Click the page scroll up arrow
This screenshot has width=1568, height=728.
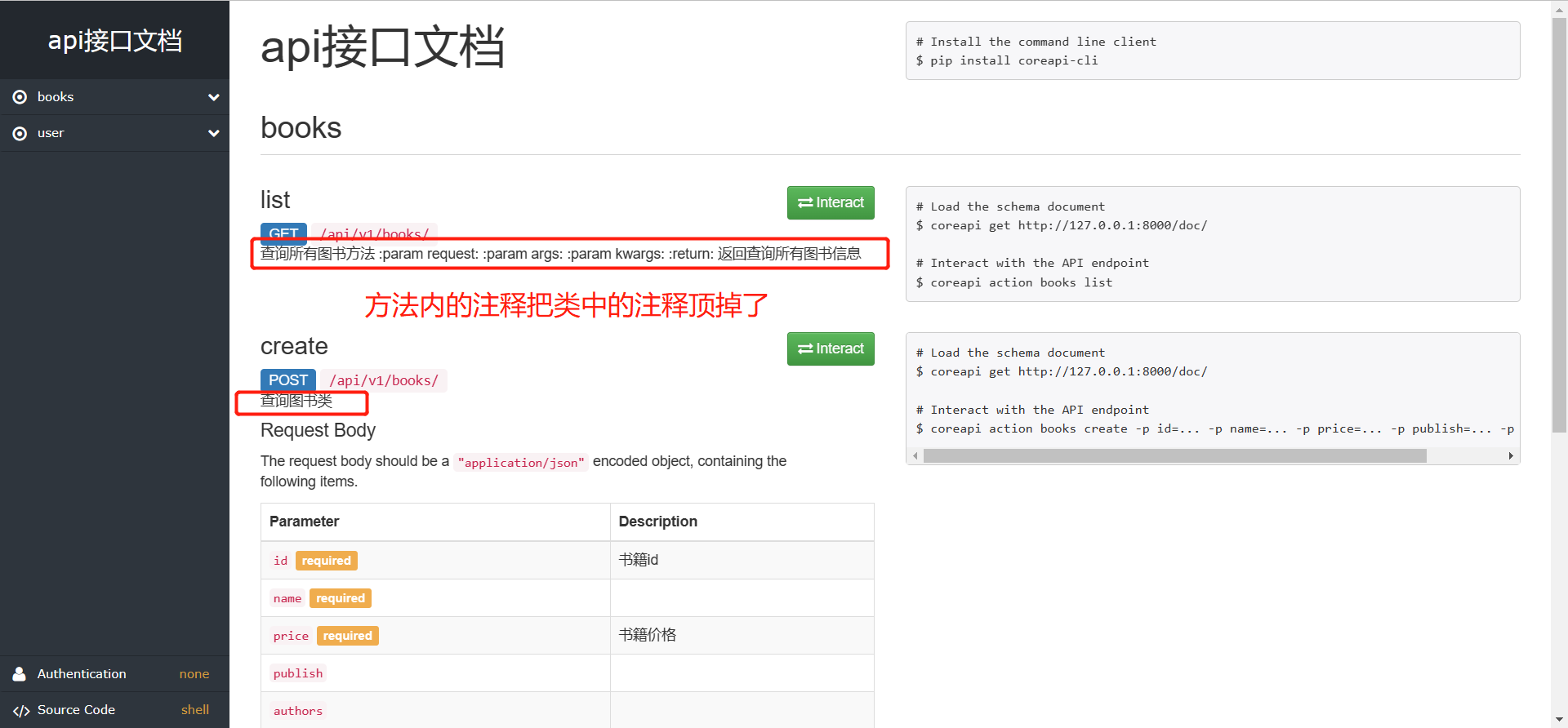[1559, 8]
